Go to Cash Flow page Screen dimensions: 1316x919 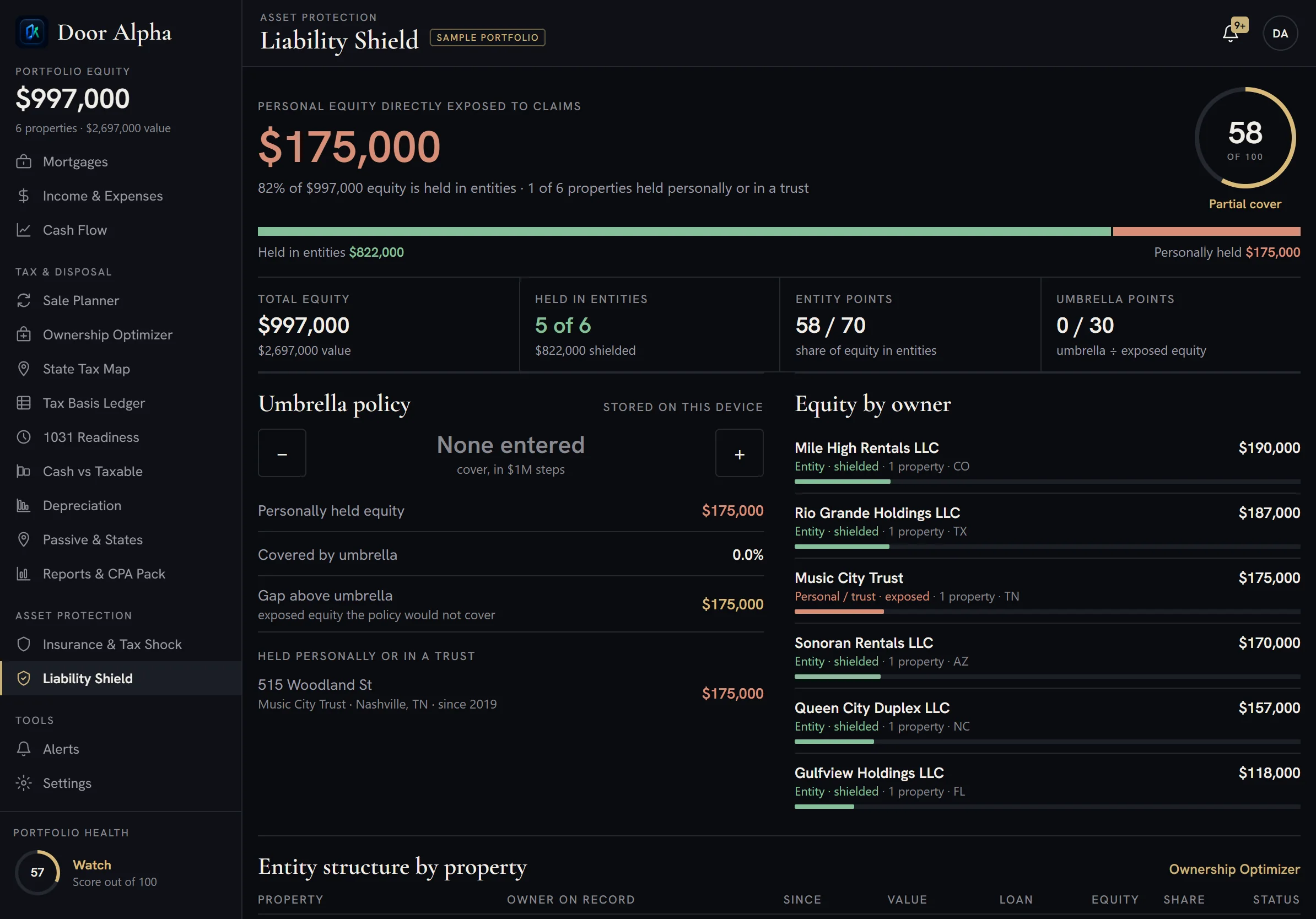point(121,230)
